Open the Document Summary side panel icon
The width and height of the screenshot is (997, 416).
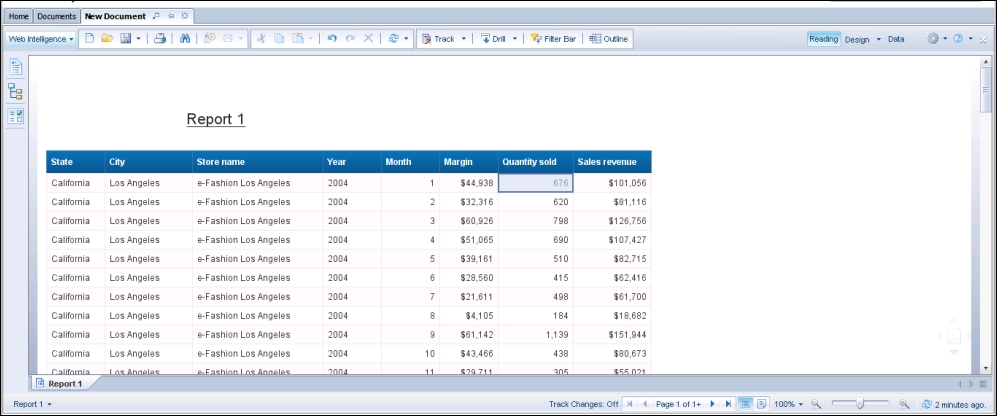pos(16,67)
